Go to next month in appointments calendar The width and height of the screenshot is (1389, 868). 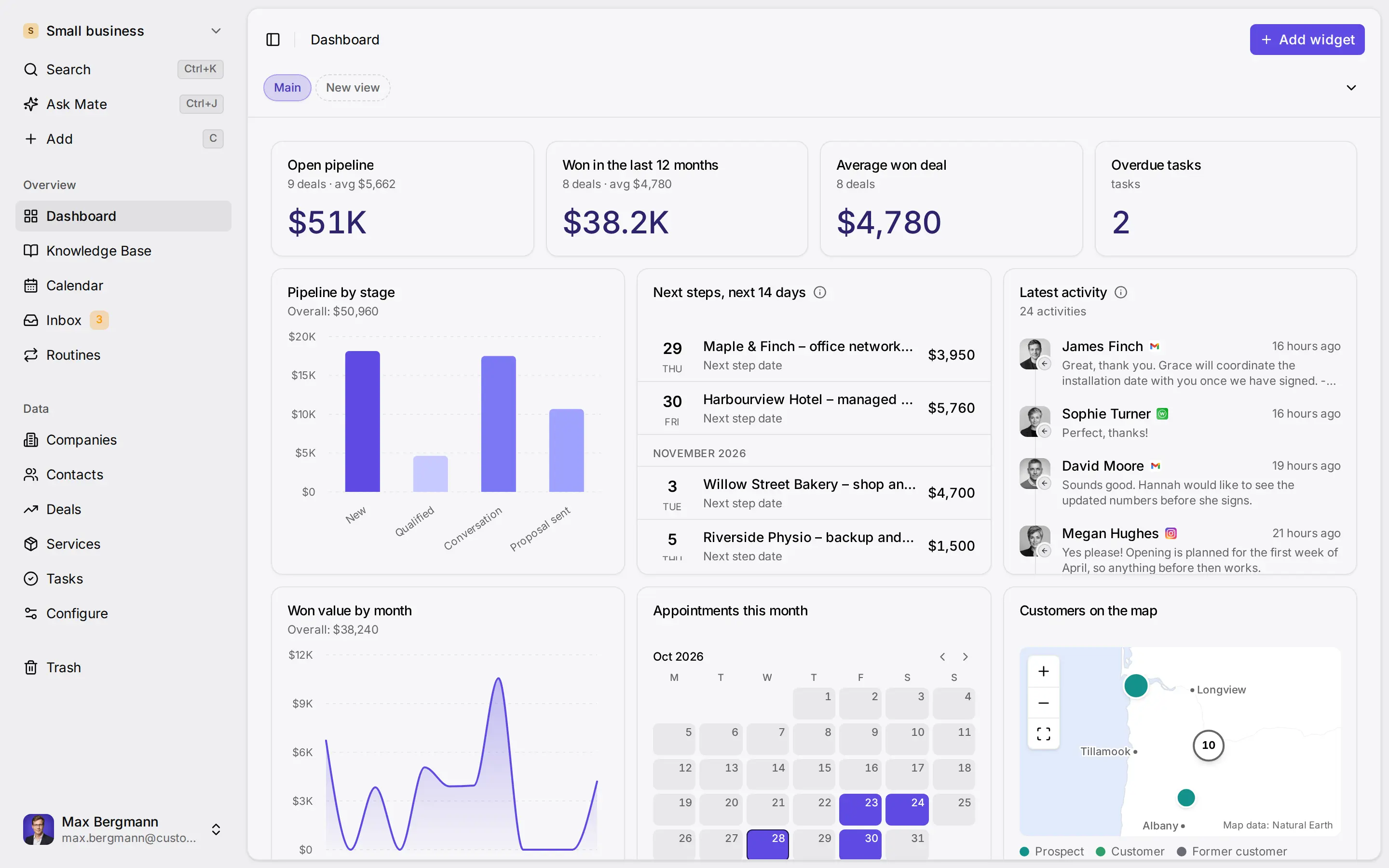coord(966,656)
